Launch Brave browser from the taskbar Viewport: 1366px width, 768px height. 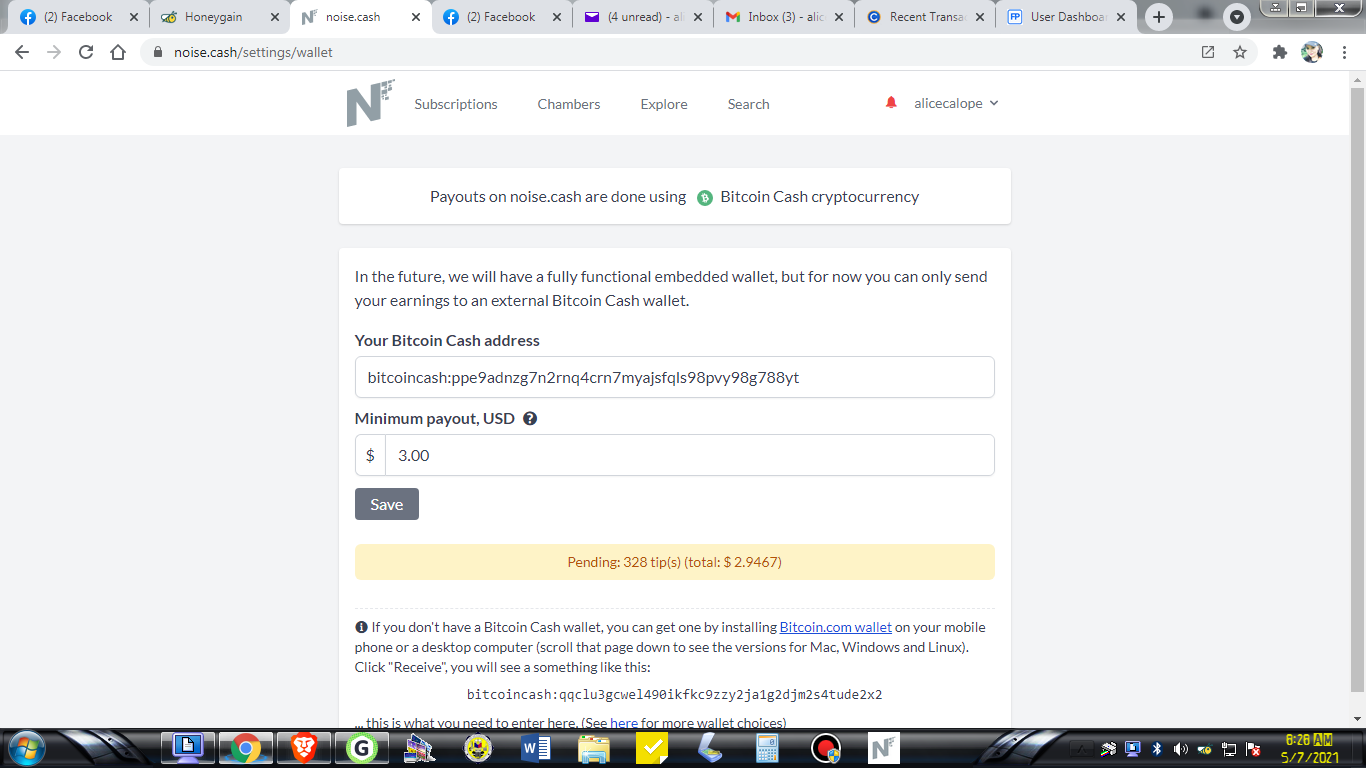pos(303,748)
